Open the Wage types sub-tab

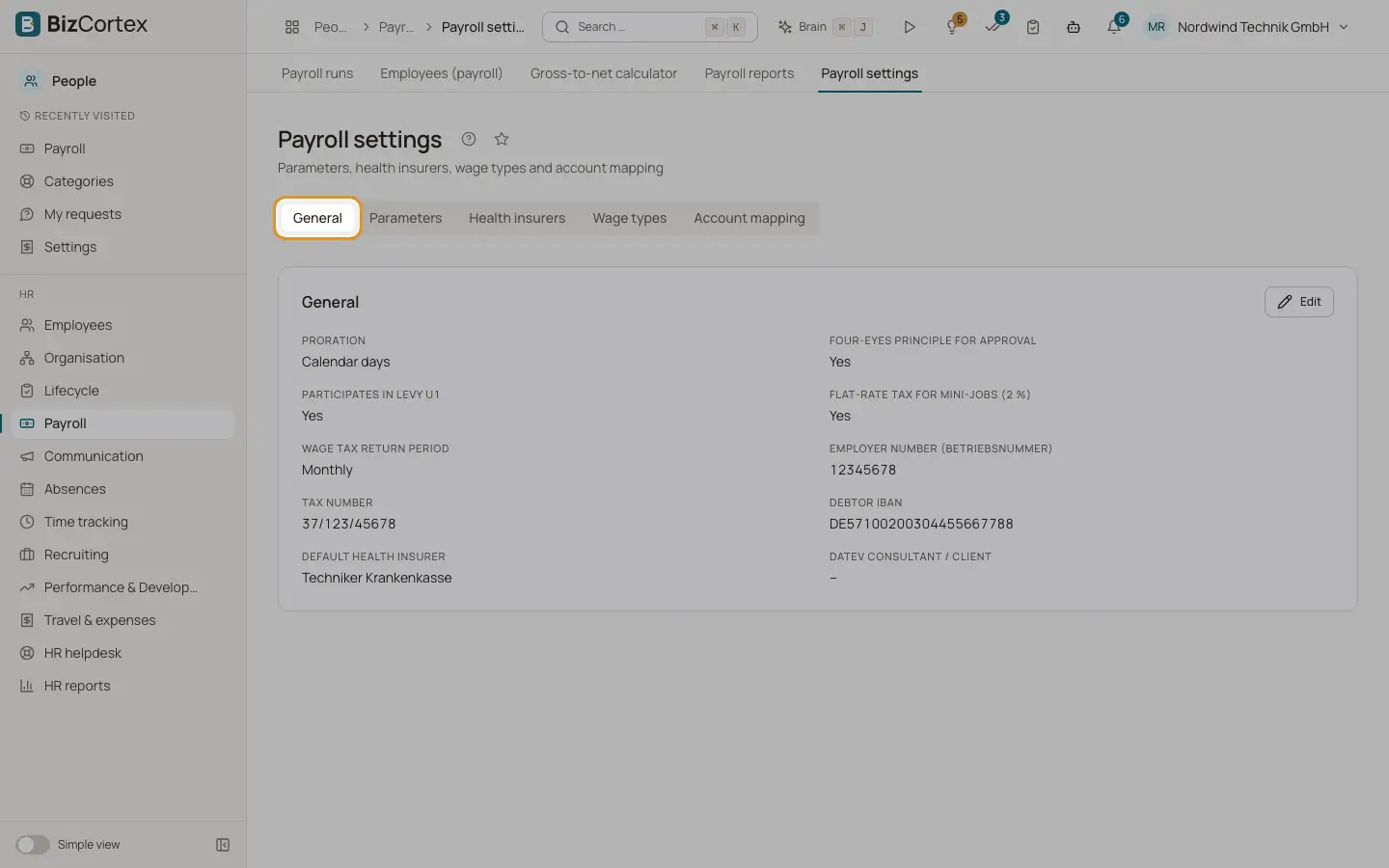[x=629, y=218]
